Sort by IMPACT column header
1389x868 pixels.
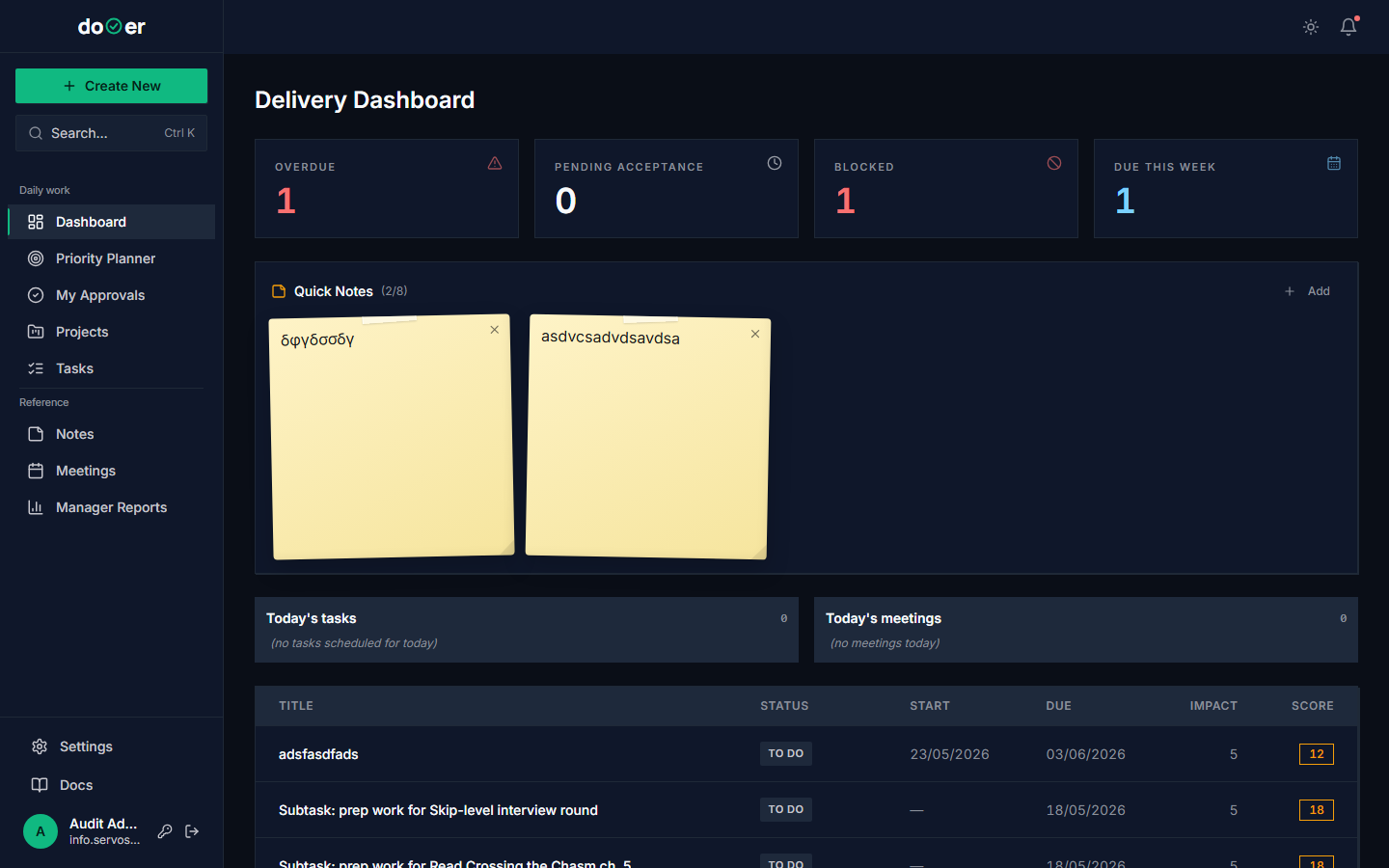(1213, 706)
